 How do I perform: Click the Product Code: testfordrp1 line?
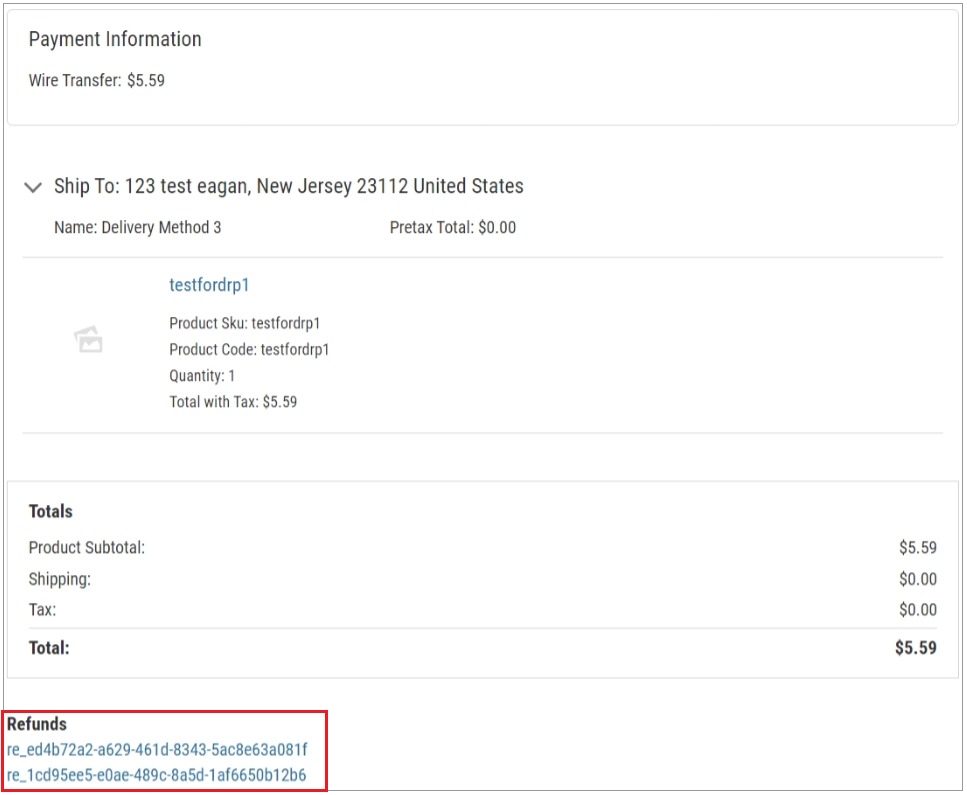tap(249, 349)
